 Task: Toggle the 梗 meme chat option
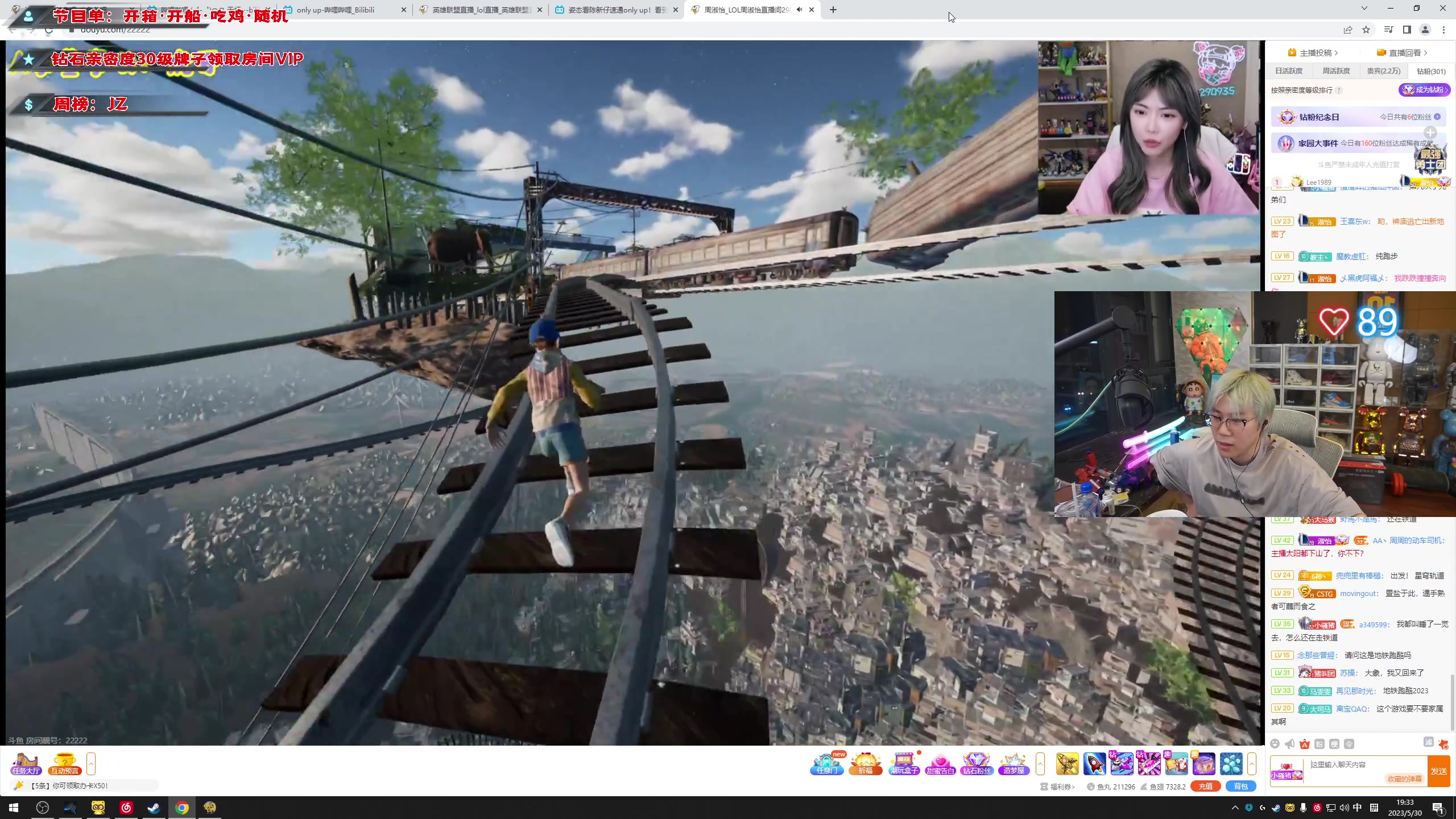pos(1334,744)
